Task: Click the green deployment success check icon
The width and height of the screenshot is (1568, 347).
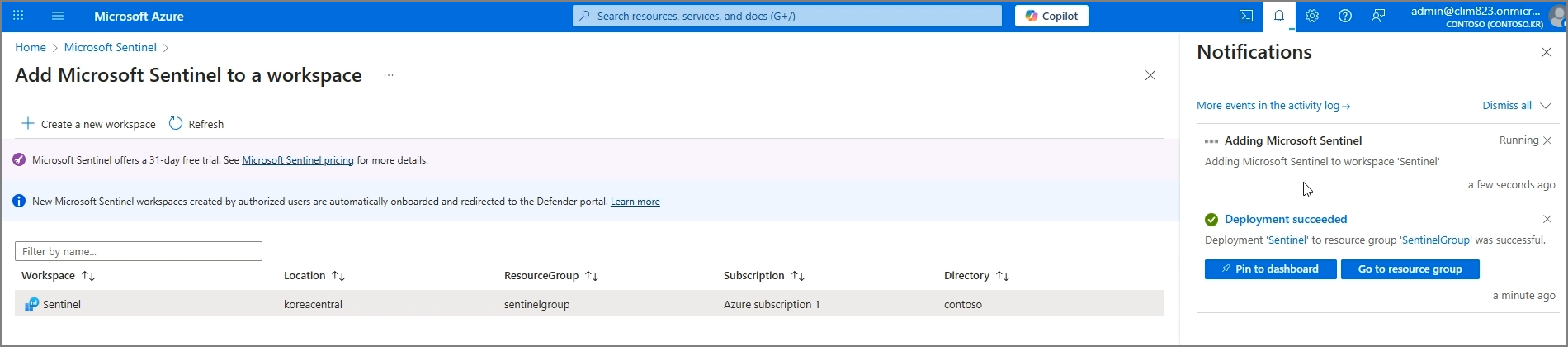Action: tap(1211, 220)
